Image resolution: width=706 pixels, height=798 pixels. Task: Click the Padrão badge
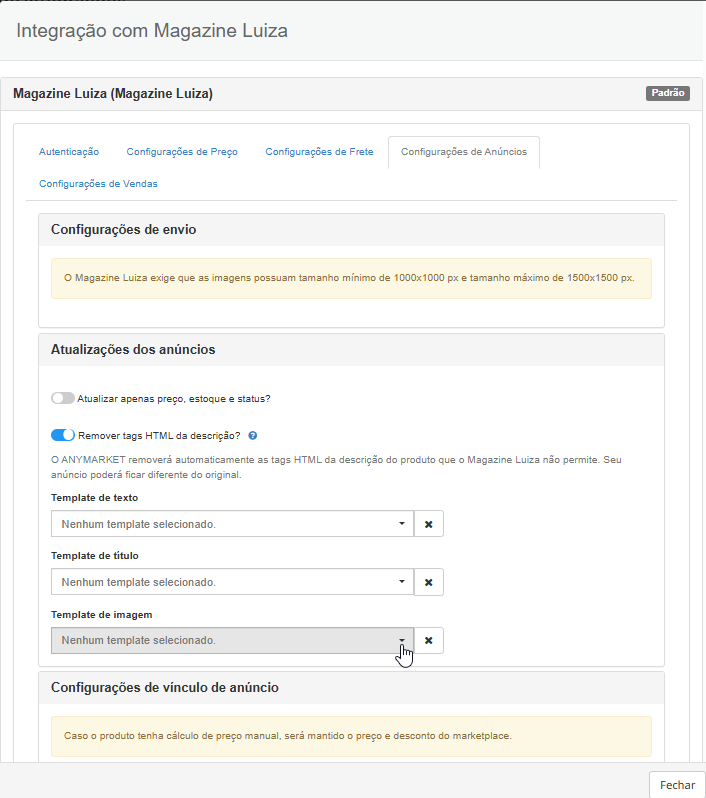coord(668,93)
